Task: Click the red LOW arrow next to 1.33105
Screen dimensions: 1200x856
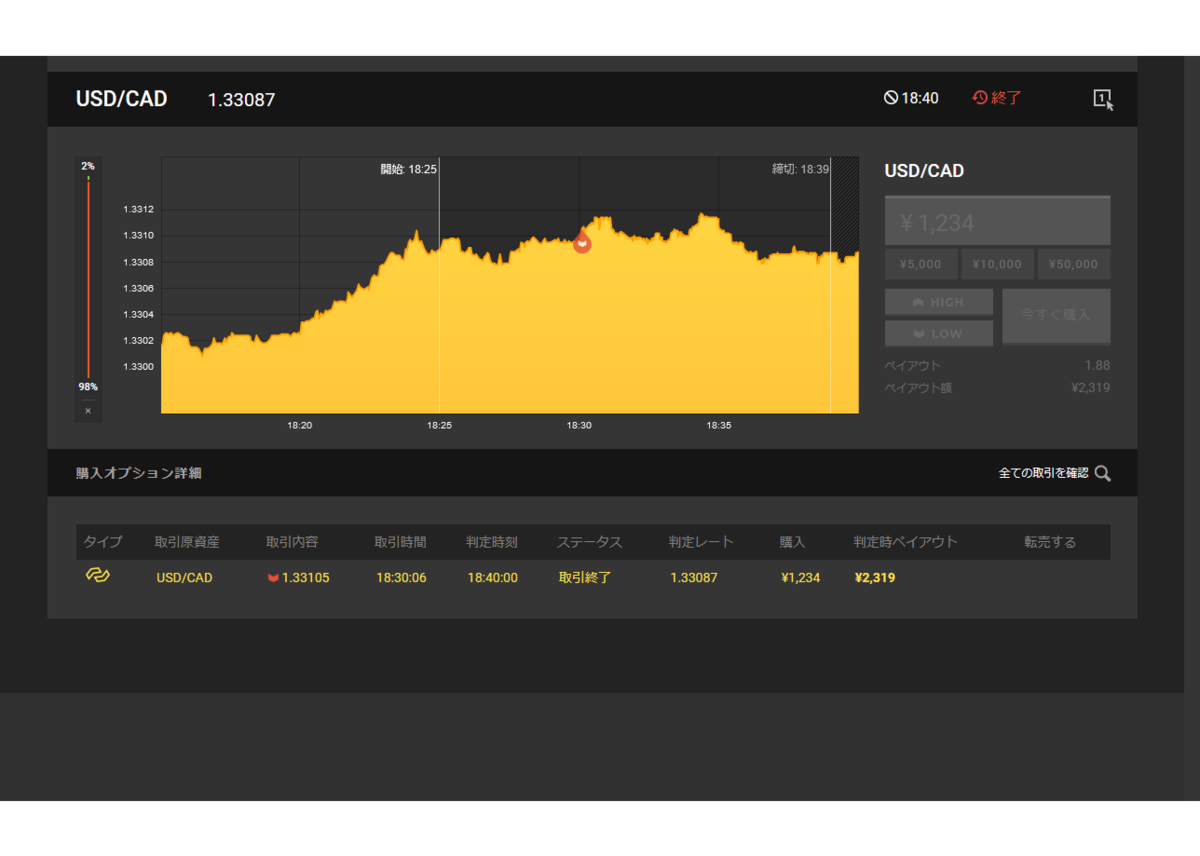Action: (273, 578)
